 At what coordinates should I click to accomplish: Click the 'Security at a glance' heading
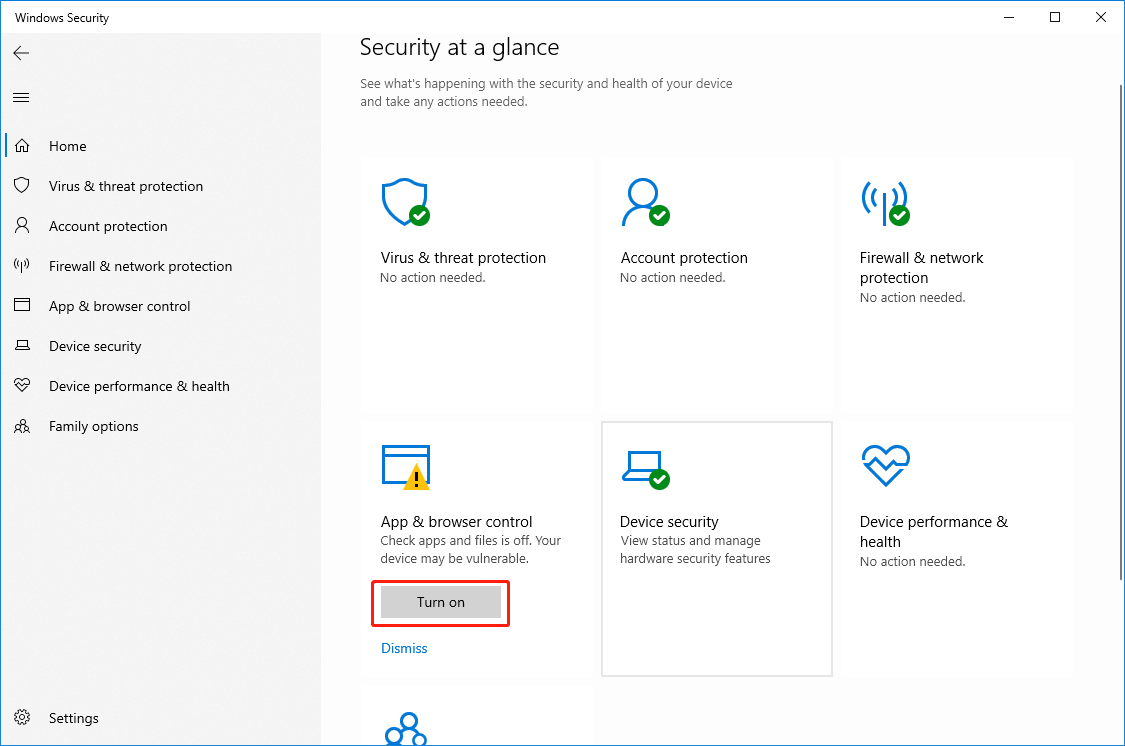point(459,47)
